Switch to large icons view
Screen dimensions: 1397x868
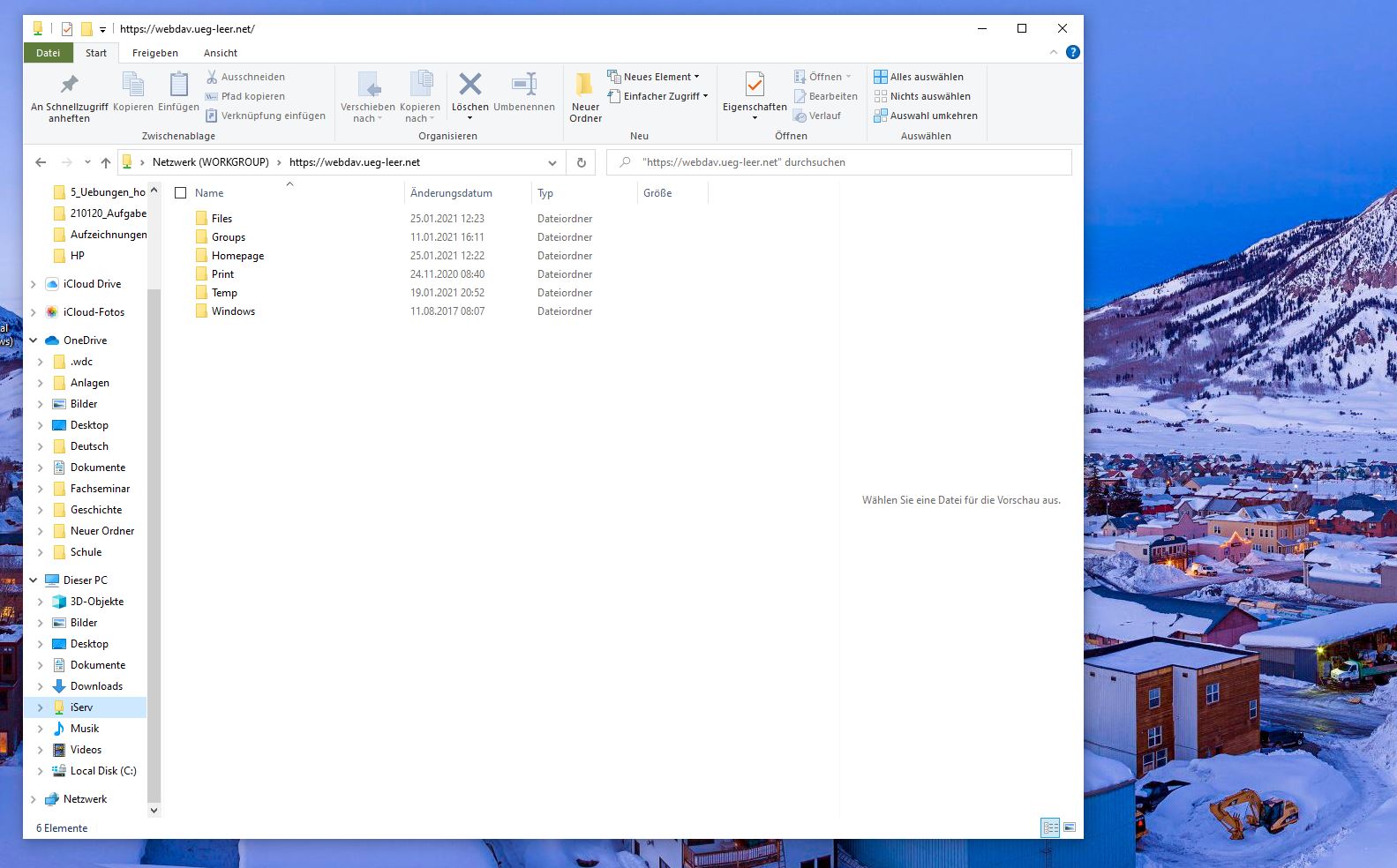1070,827
